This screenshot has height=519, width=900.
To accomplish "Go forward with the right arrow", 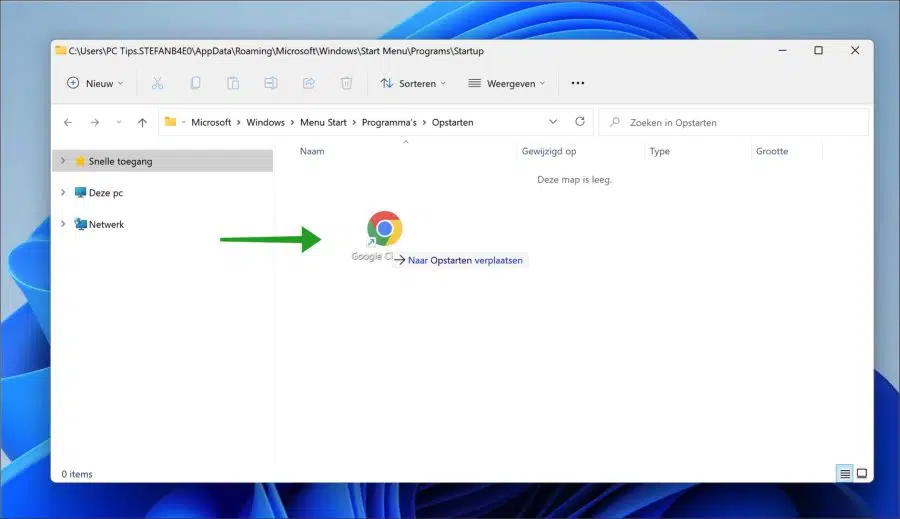I will pyautogui.click(x=95, y=122).
